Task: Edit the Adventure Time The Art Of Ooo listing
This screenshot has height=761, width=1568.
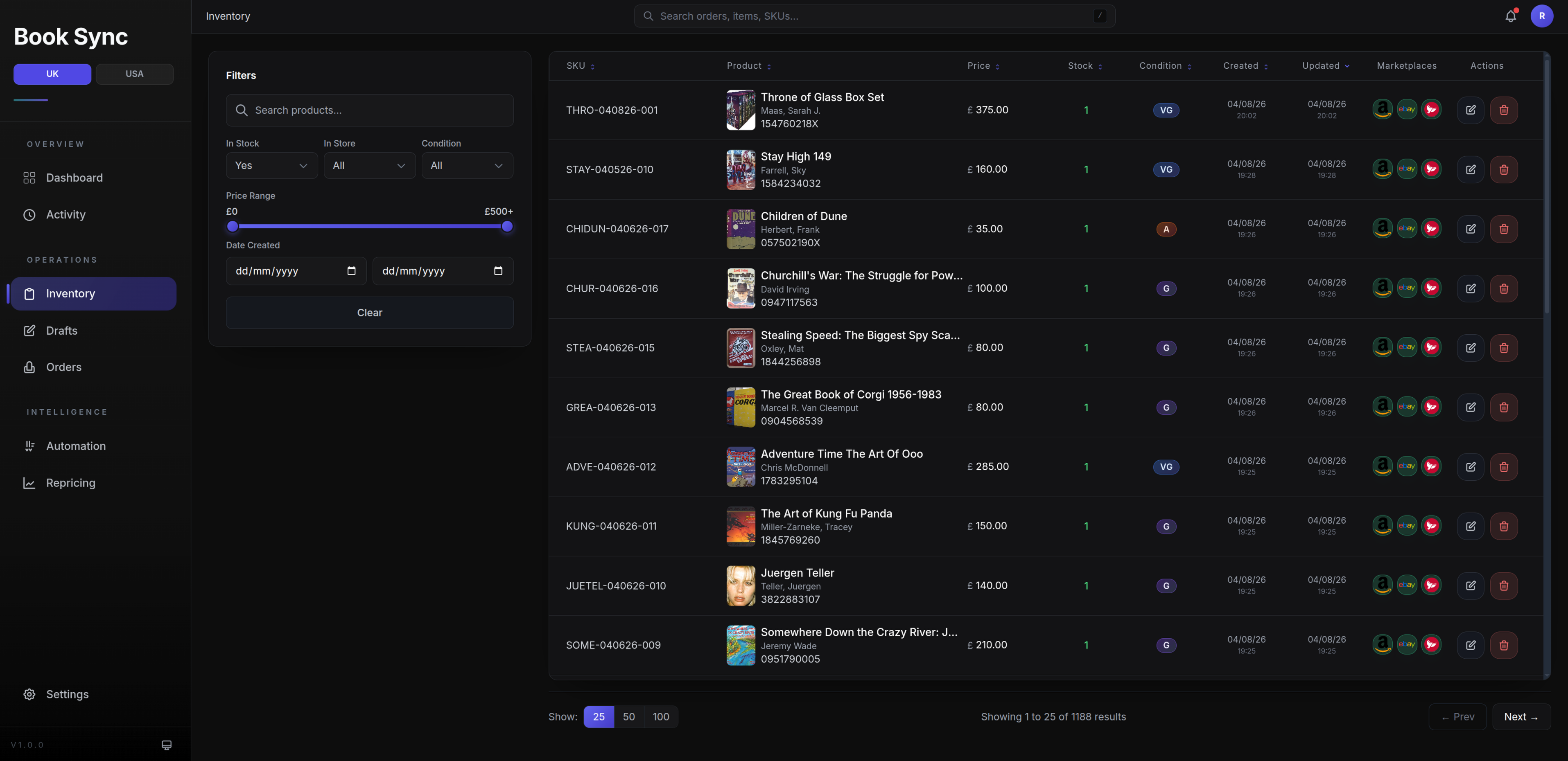Action: (1471, 466)
